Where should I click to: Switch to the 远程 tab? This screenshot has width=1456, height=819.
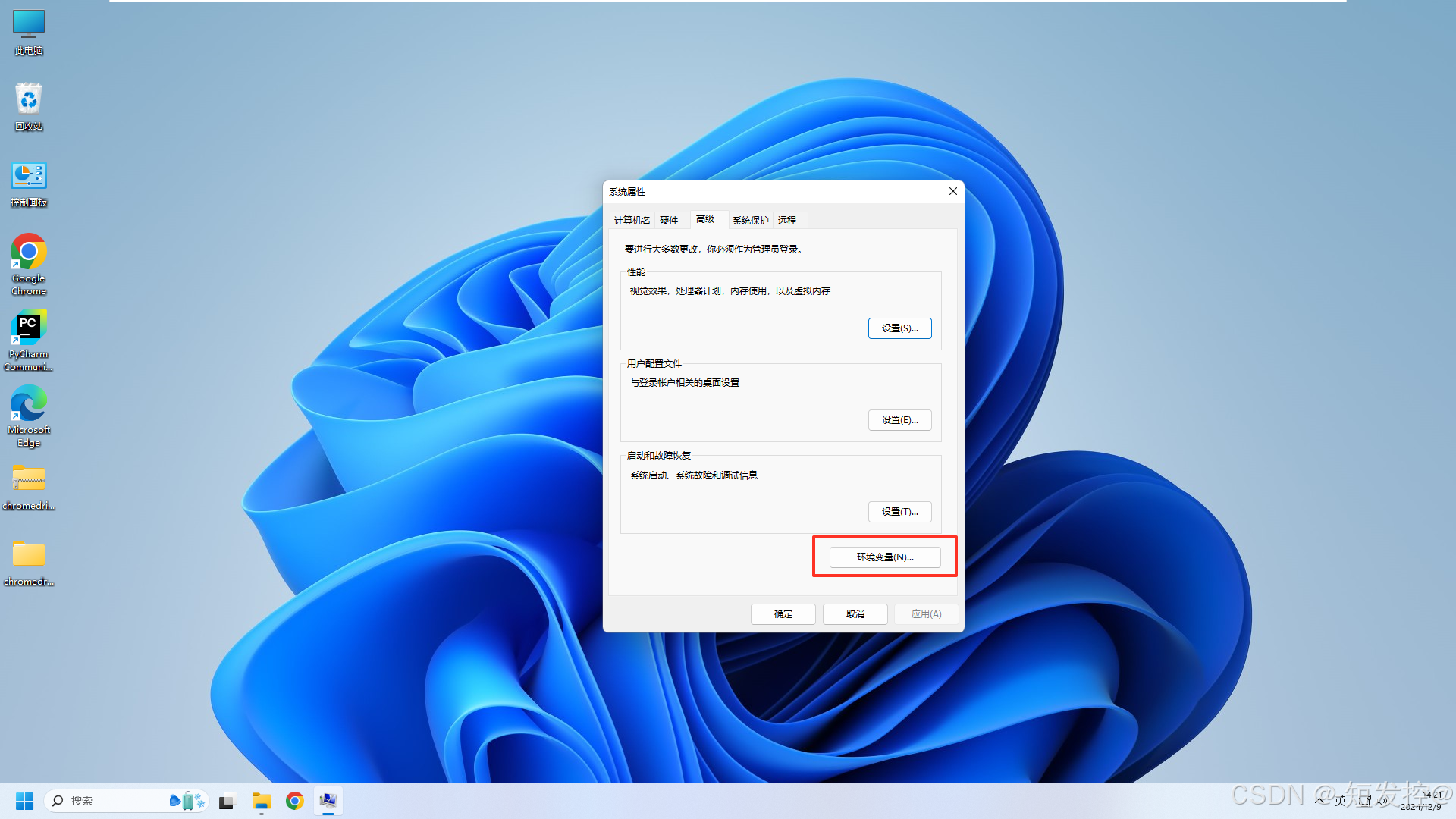[x=787, y=220]
